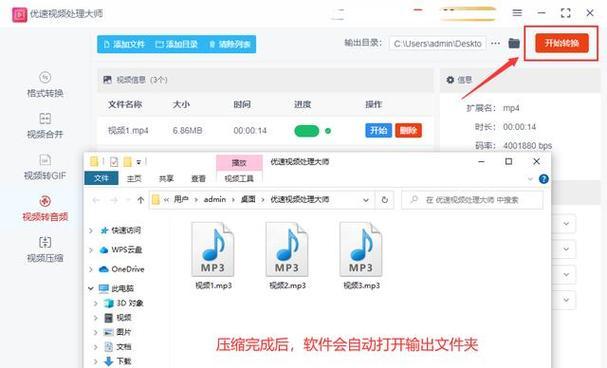607x368 pixels.
Task: Click 添加文件 button
Action: point(124,45)
